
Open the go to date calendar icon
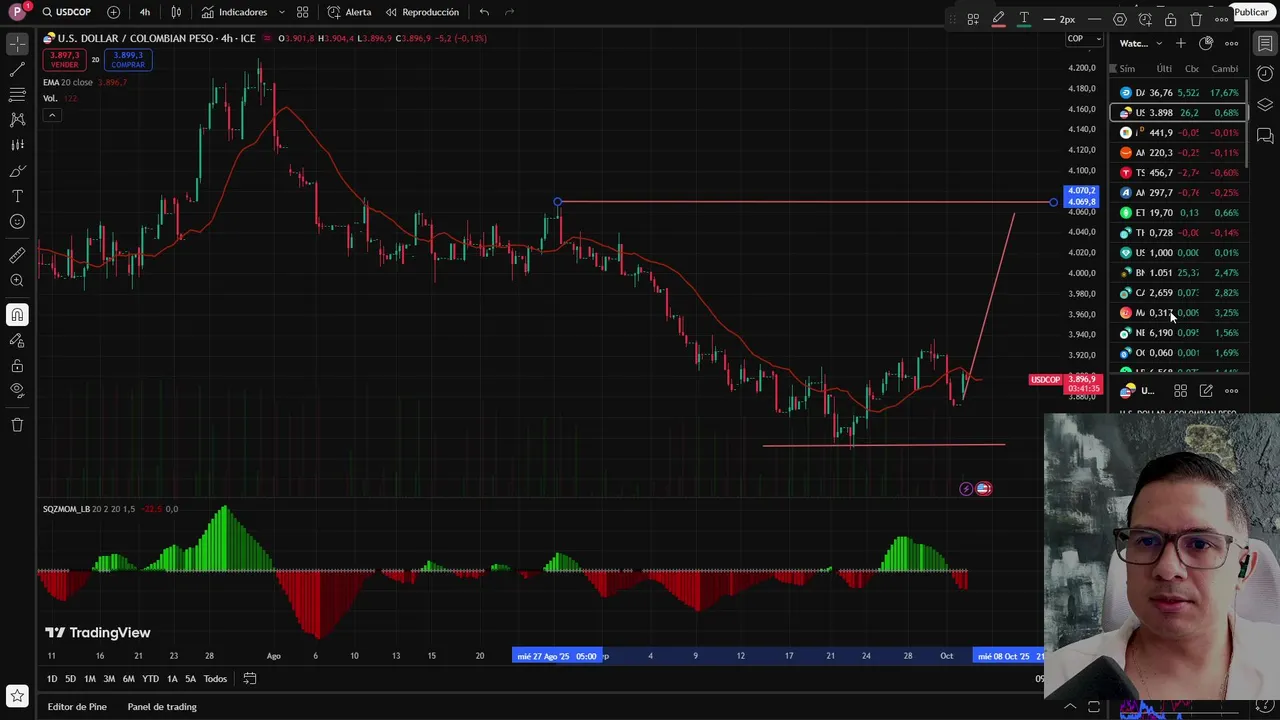point(250,679)
